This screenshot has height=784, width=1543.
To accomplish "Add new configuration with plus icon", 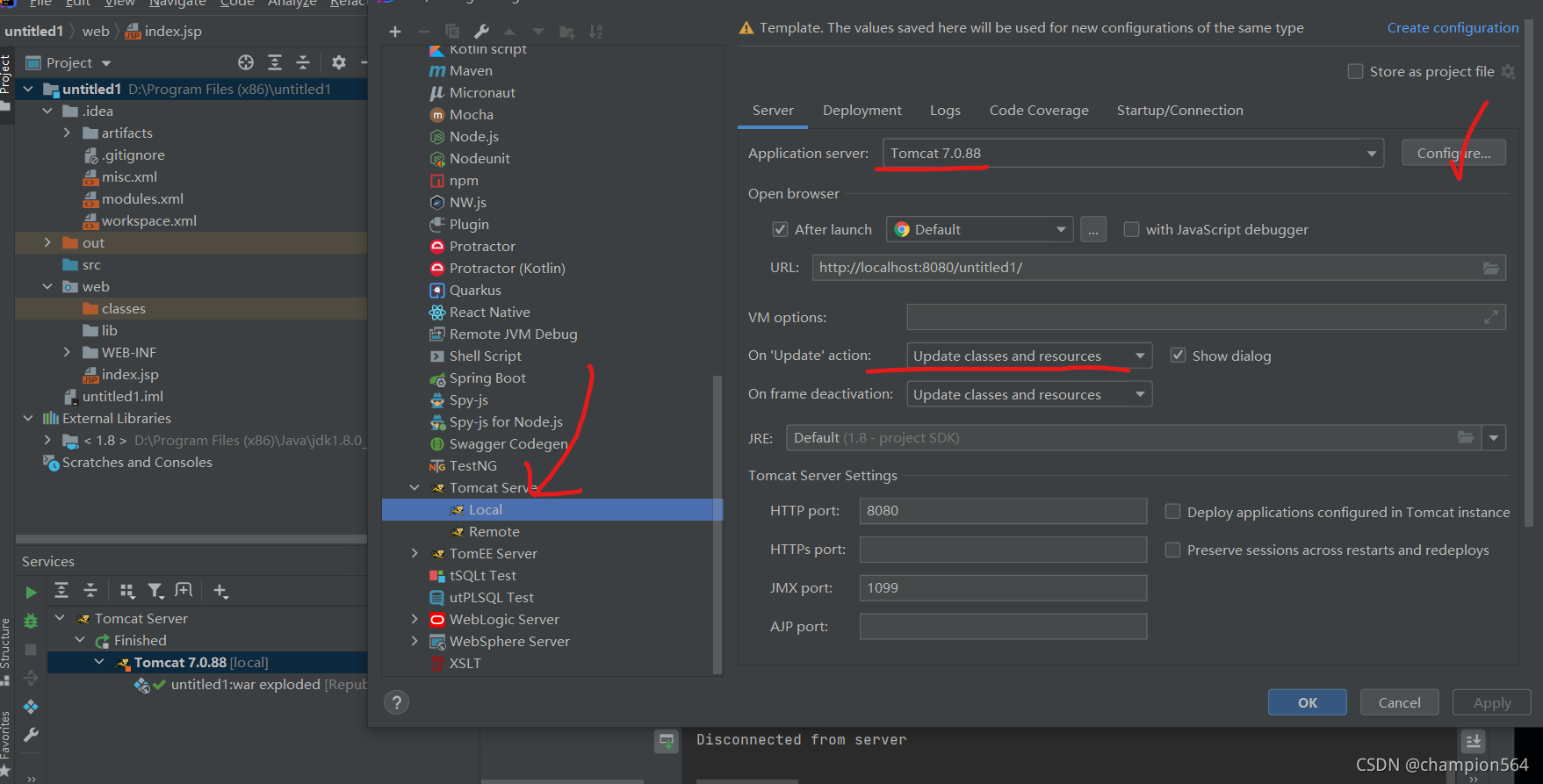I will 395,32.
